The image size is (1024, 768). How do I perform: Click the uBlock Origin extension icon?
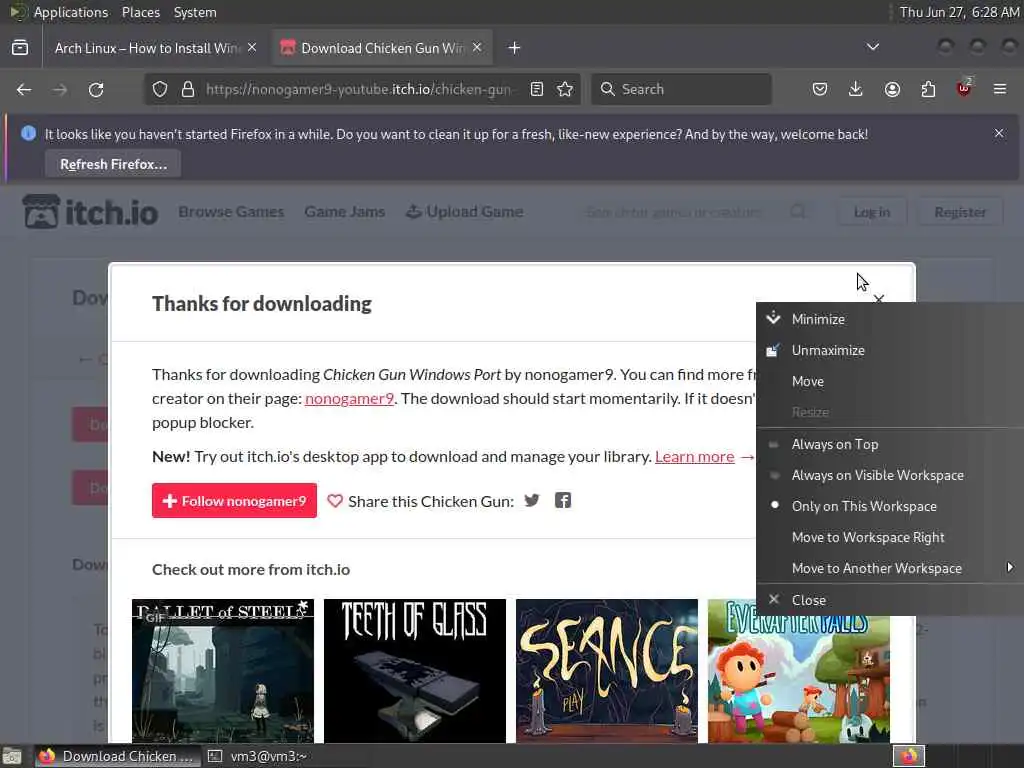[x=964, y=88]
